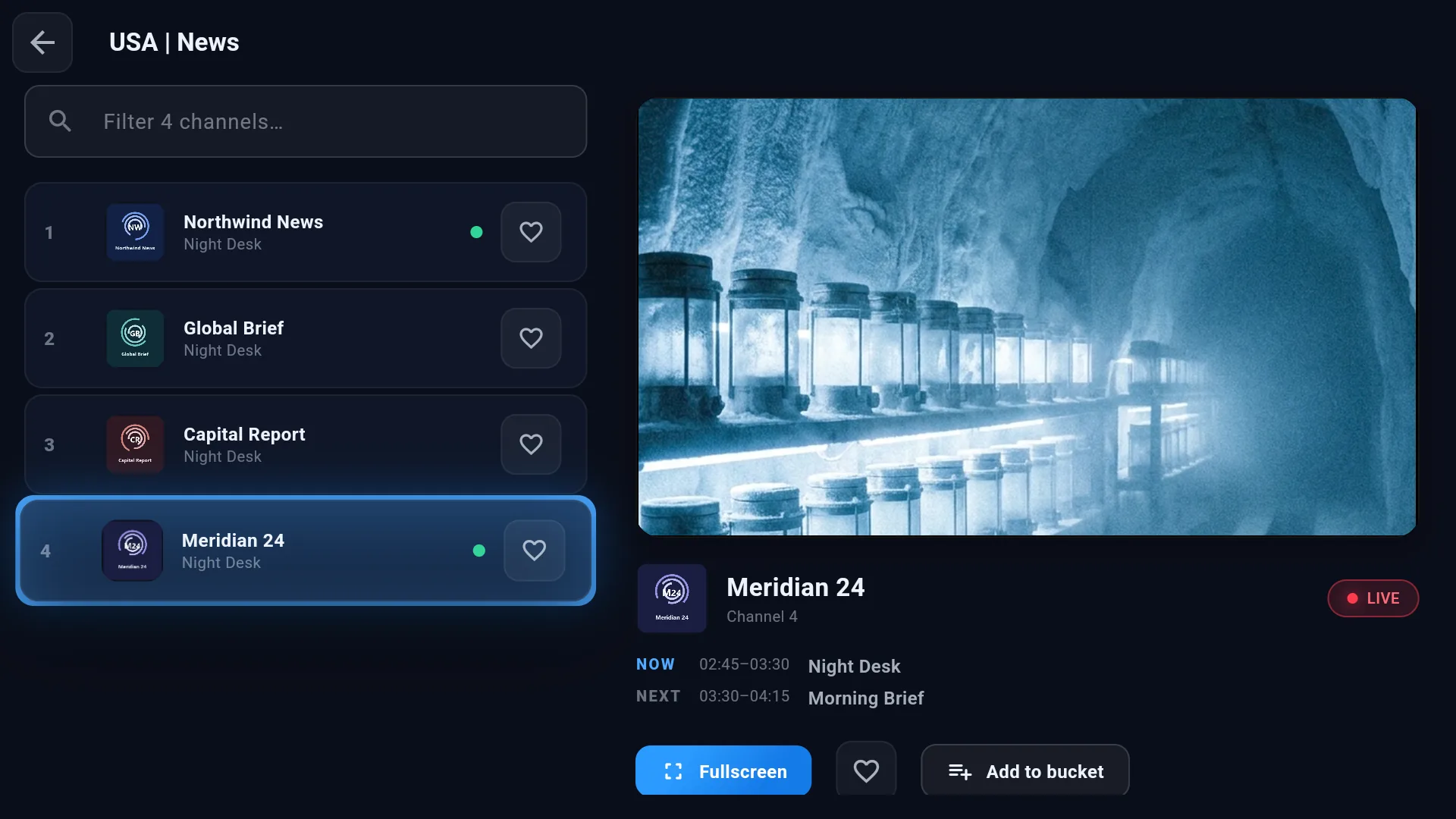Screen dimensions: 1456x819
Task: Select Meridian 24 name in channel list
Action: point(233,541)
